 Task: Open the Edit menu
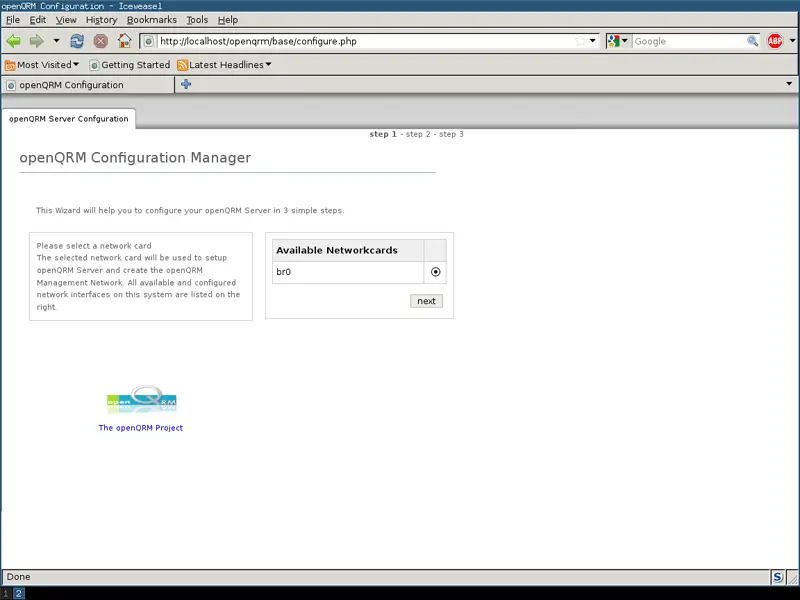click(38, 20)
